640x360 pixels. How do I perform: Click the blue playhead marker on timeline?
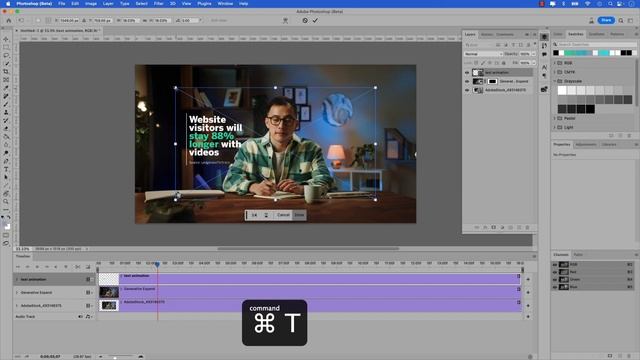pyautogui.click(x=157, y=264)
